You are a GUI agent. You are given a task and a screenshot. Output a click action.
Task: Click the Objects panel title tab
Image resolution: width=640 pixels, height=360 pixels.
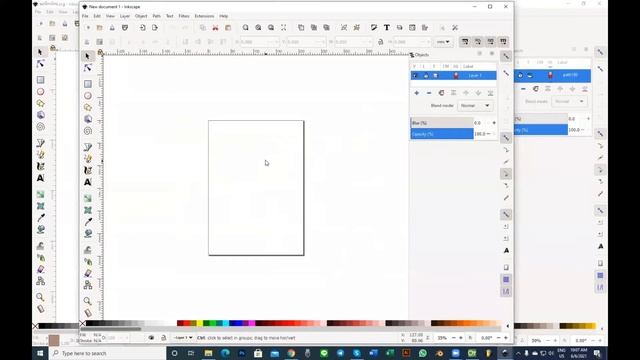420,55
